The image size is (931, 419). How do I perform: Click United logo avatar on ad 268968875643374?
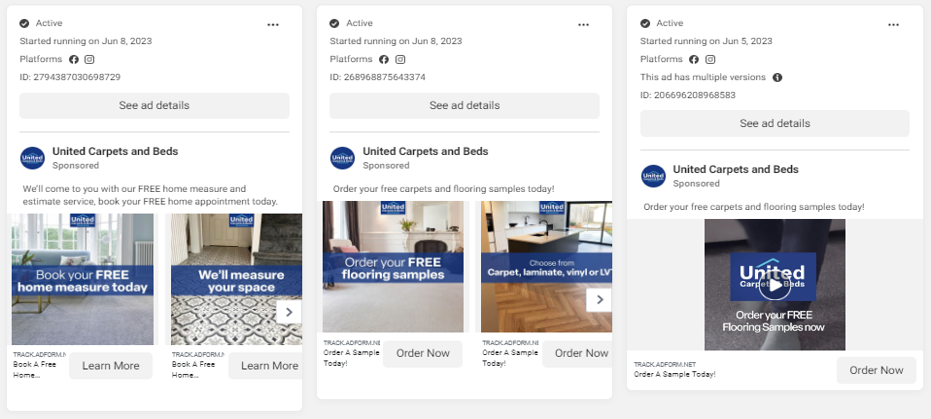tap(343, 158)
